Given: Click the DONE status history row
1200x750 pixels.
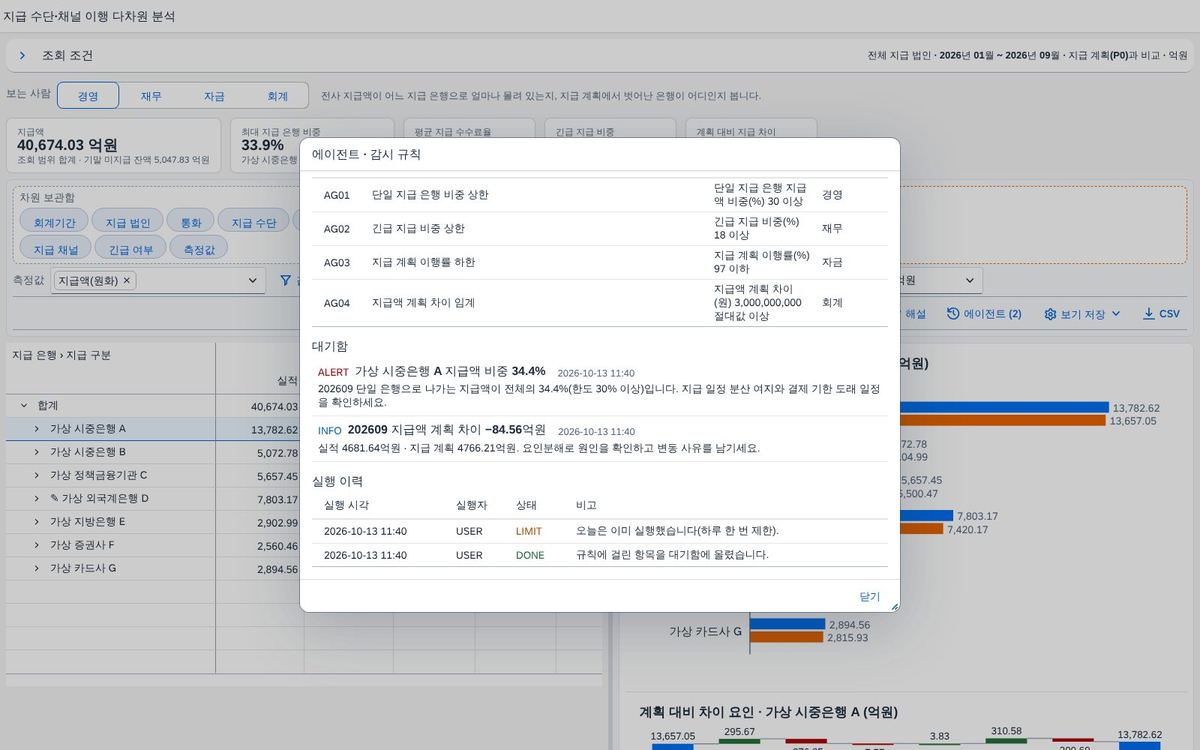Looking at the screenshot, I should click(x=599, y=555).
